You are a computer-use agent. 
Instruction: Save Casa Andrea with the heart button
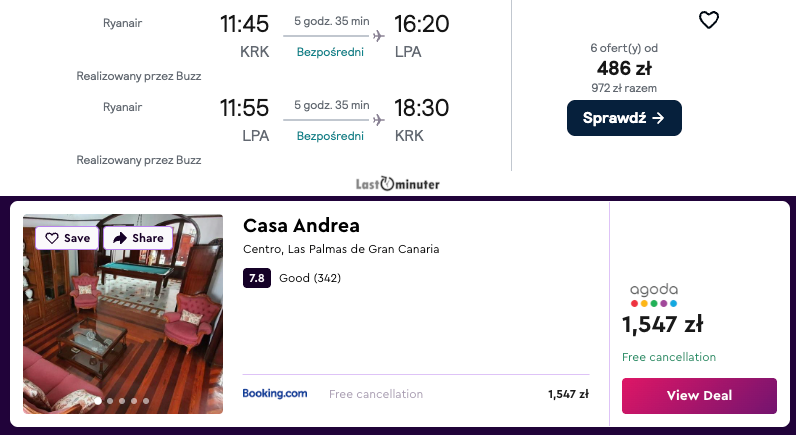coord(67,238)
